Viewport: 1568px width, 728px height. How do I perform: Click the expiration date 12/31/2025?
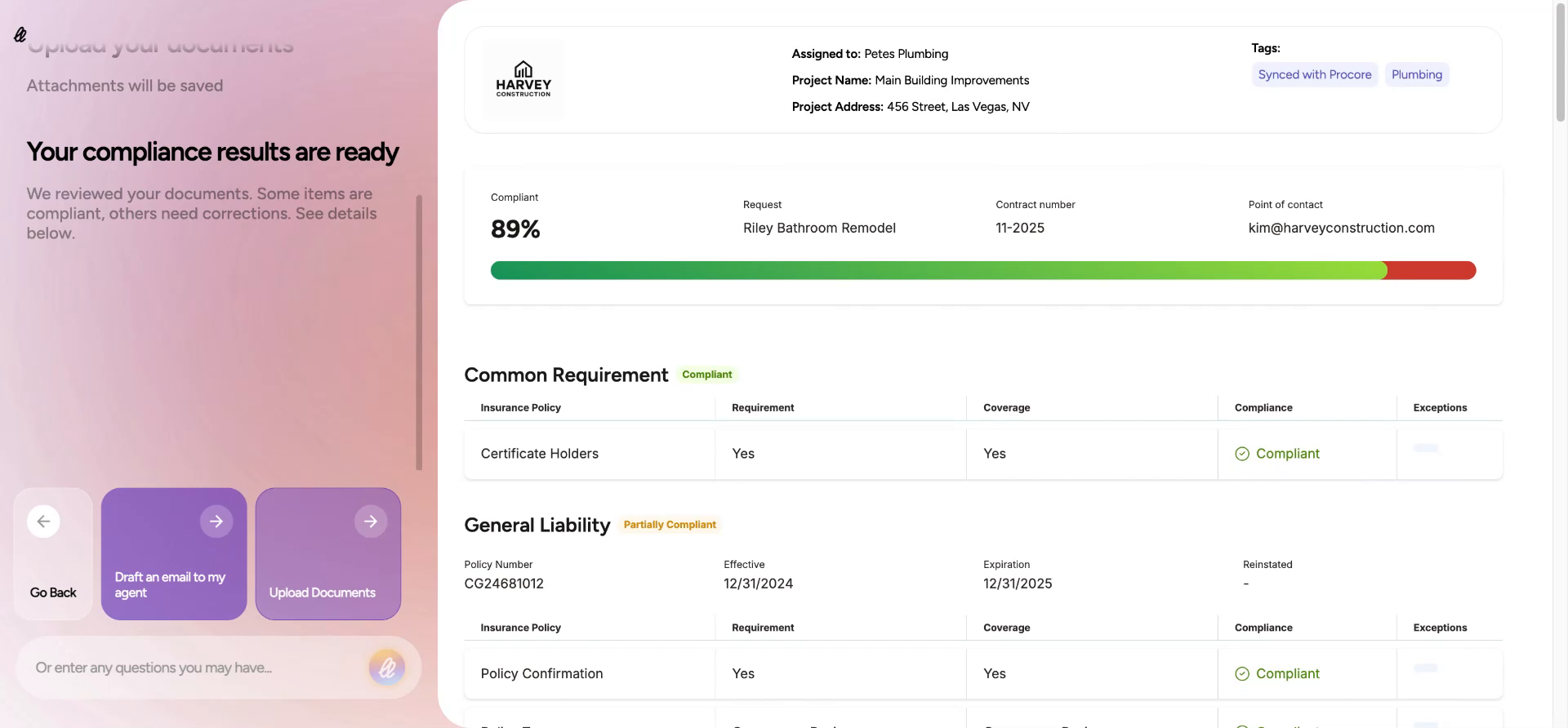pos(1018,584)
